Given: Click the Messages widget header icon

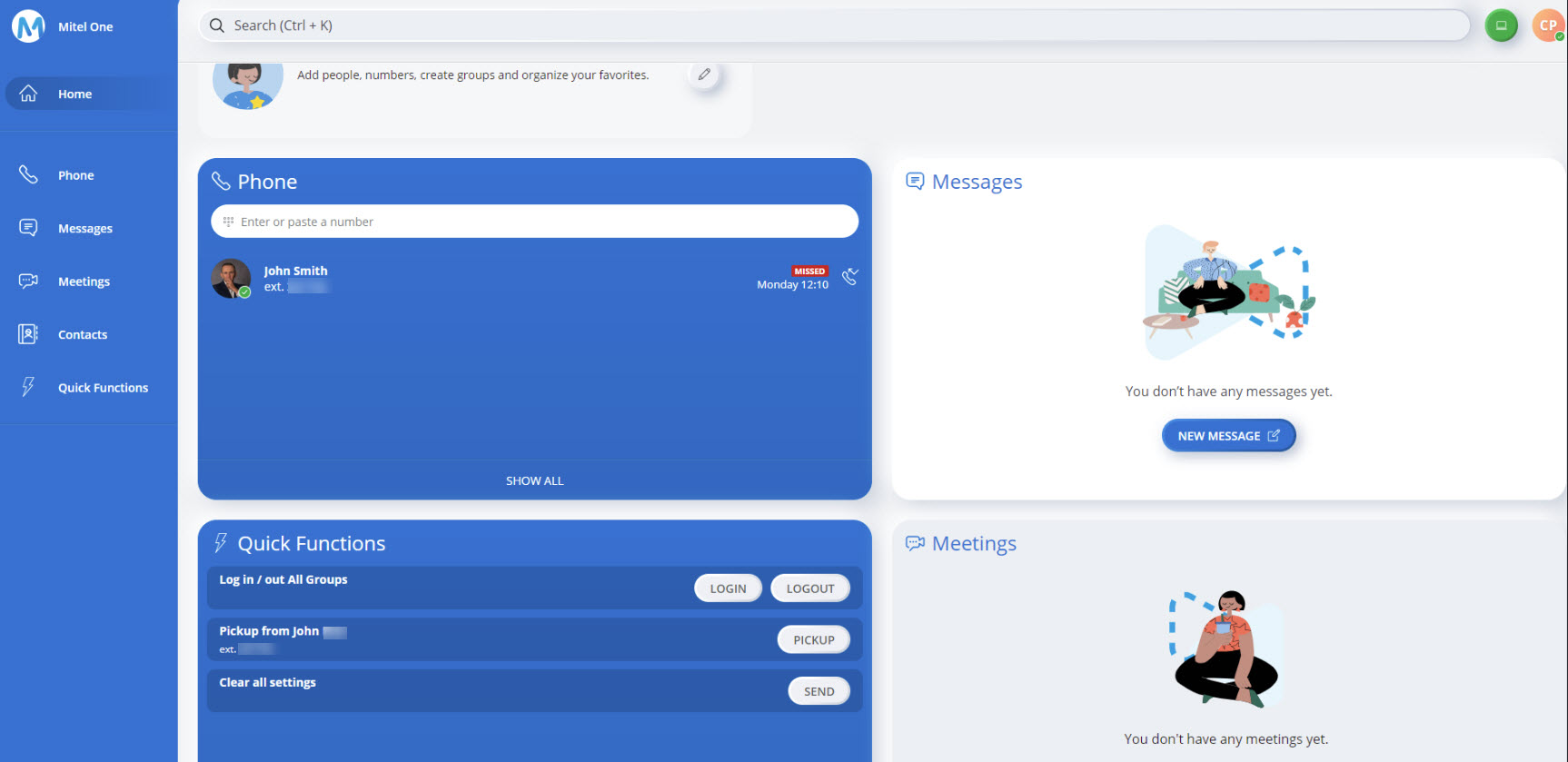Looking at the screenshot, I should [x=915, y=182].
